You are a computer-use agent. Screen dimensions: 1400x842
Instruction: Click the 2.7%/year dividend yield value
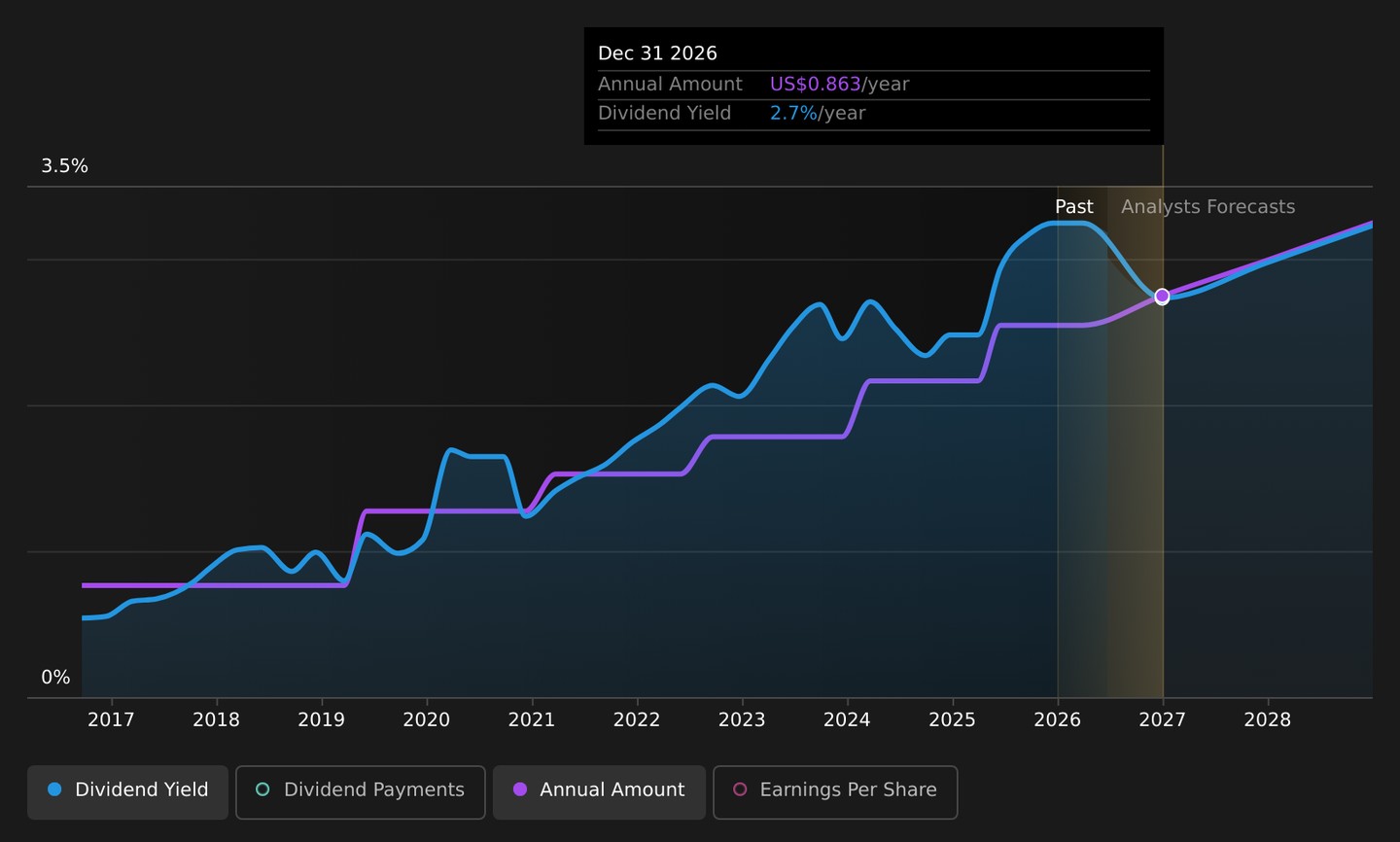coord(818,114)
